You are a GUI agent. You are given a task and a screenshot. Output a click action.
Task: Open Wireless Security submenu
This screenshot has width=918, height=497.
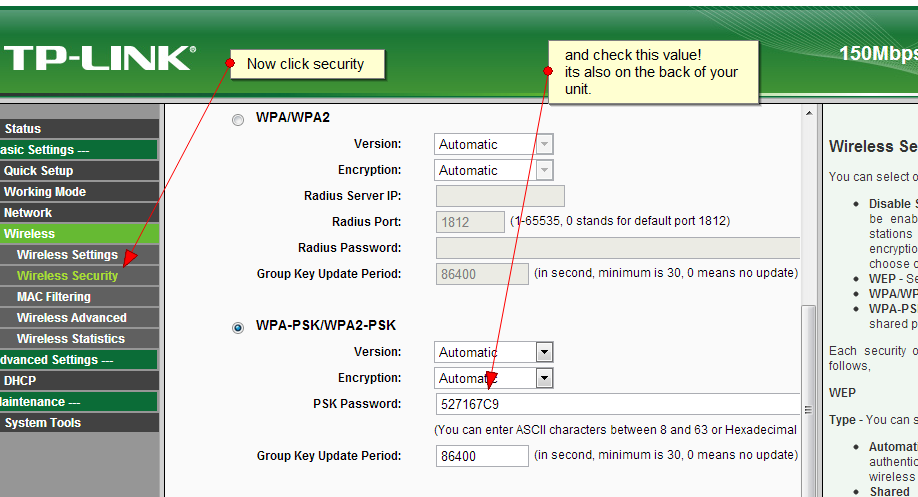pos(79,276)
